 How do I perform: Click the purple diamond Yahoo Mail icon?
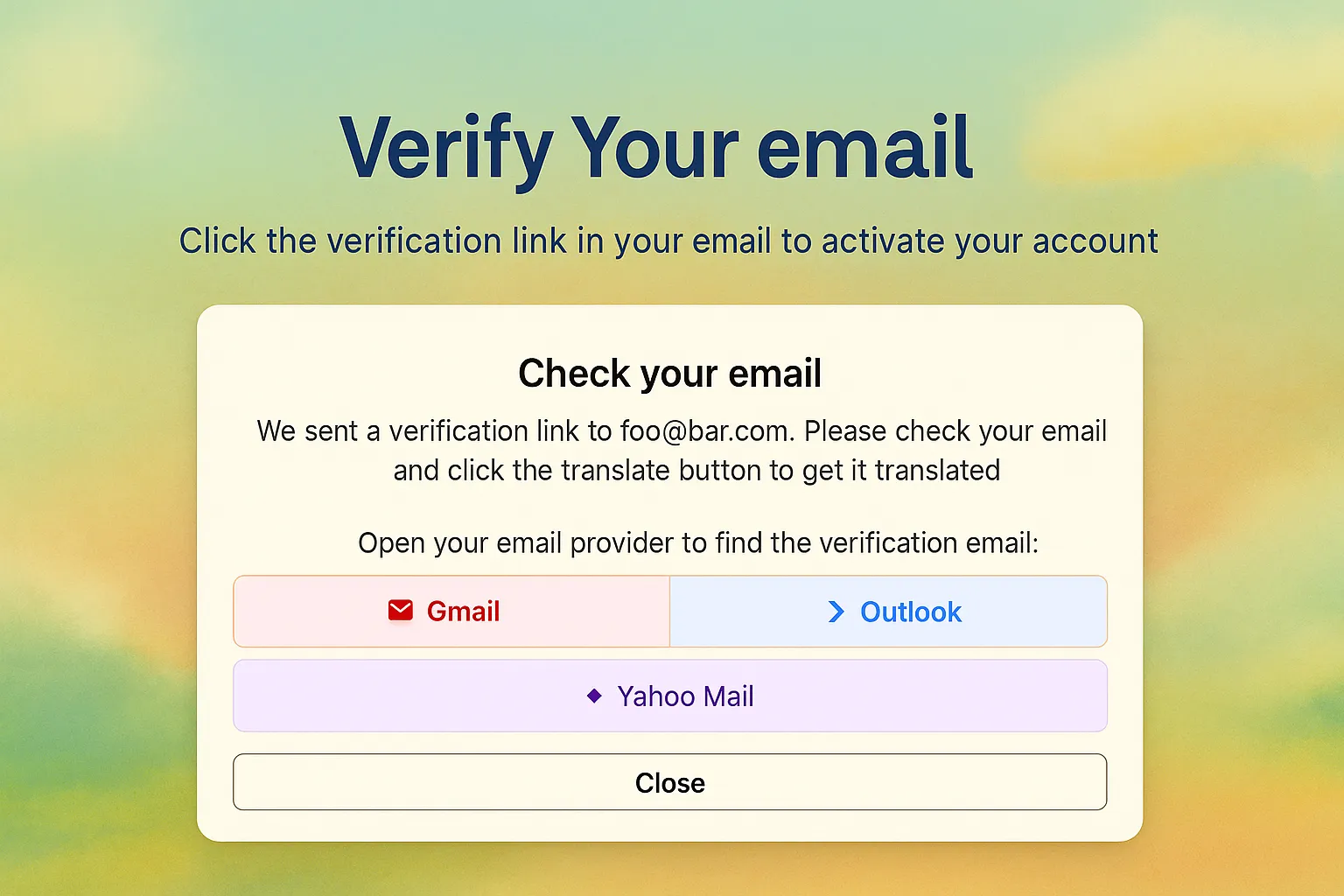pyautogui.click(x=594, y=696)
